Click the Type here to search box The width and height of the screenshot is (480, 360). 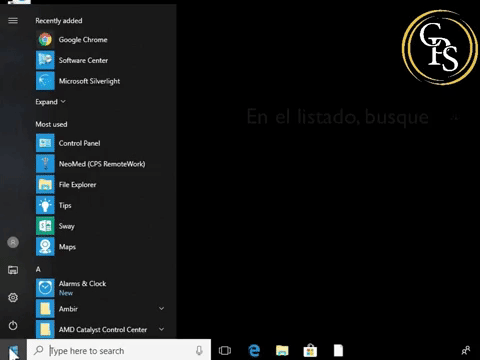pos(119,350)
